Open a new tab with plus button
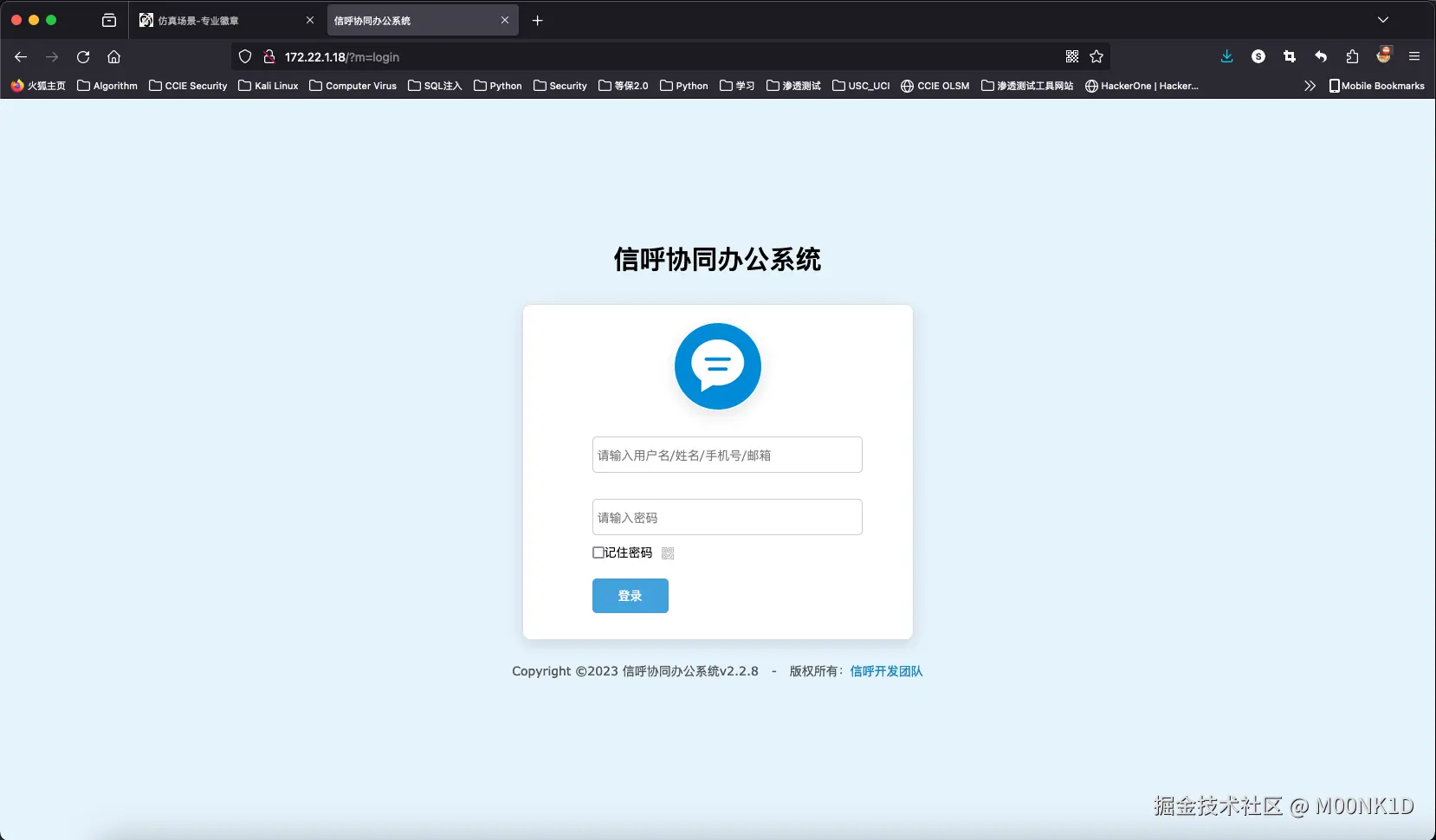Screen dimensions: 1436x840 click(x=537, y=20)
